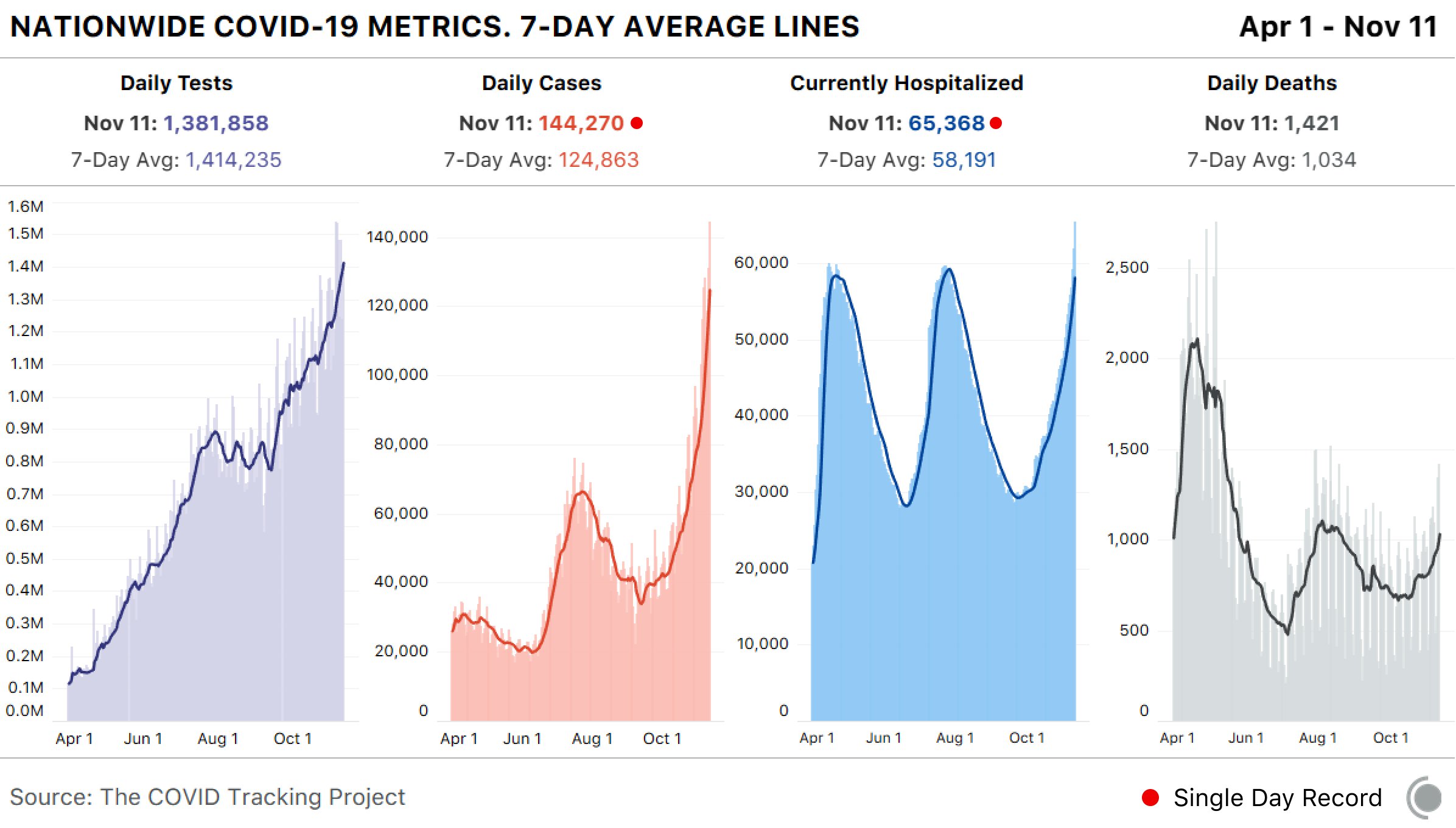This screenshot has width=1456, height=828.
Task: Click the Daily Tests value 1,381,858
Action: click(216, 124)
